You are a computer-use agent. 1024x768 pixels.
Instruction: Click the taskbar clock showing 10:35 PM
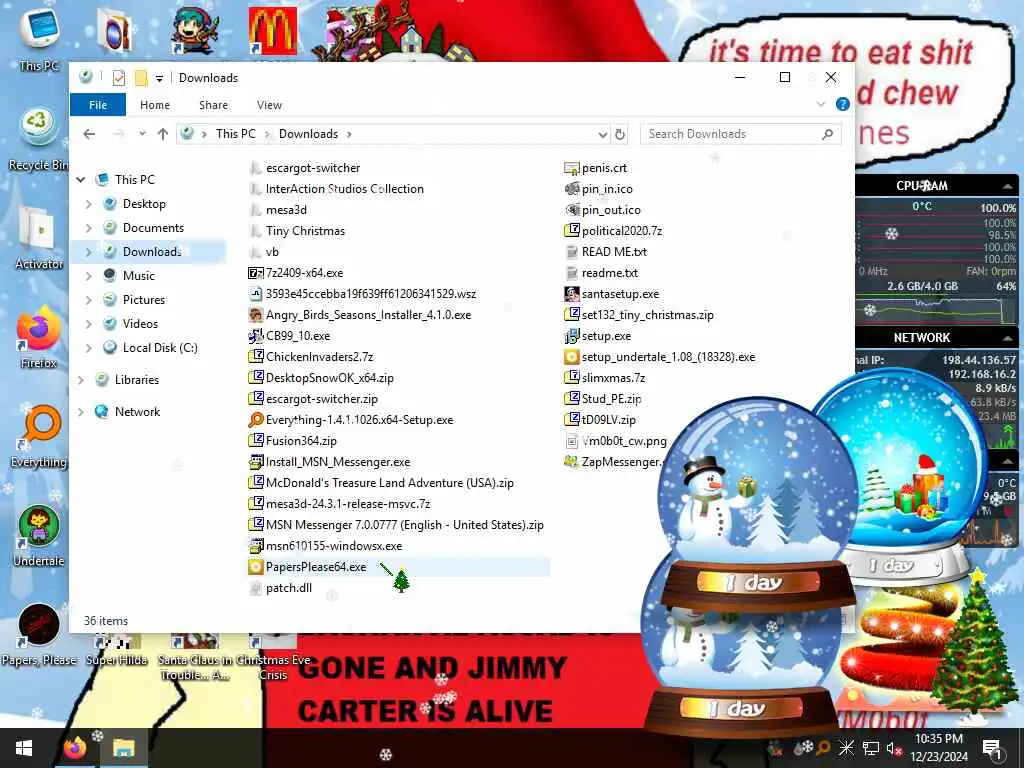pos(938,748)
